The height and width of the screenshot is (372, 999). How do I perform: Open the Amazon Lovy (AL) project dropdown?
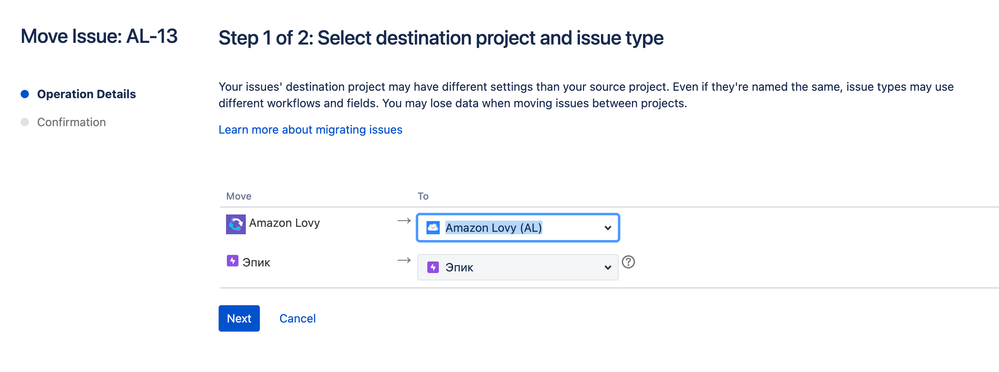(x=517, y=227)
